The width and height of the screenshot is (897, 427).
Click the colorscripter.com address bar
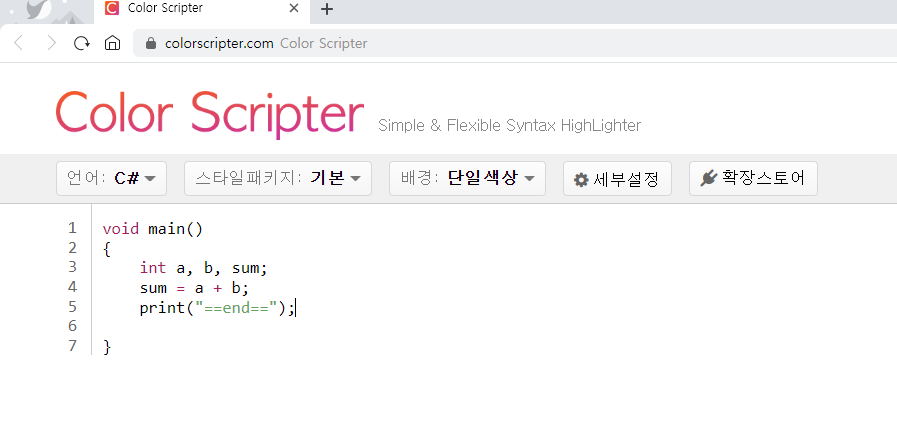point(515,44)
